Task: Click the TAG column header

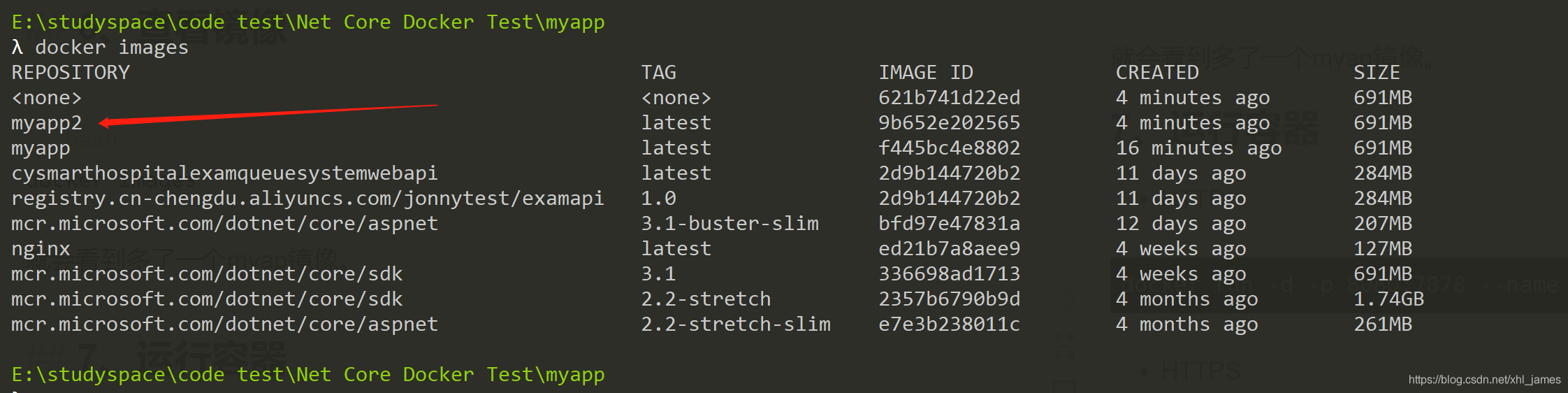Action: [x=658, y=73]
